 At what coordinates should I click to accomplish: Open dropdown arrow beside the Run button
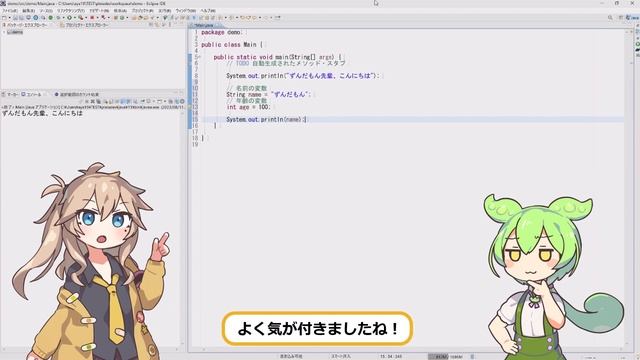(x=74, y=18)
